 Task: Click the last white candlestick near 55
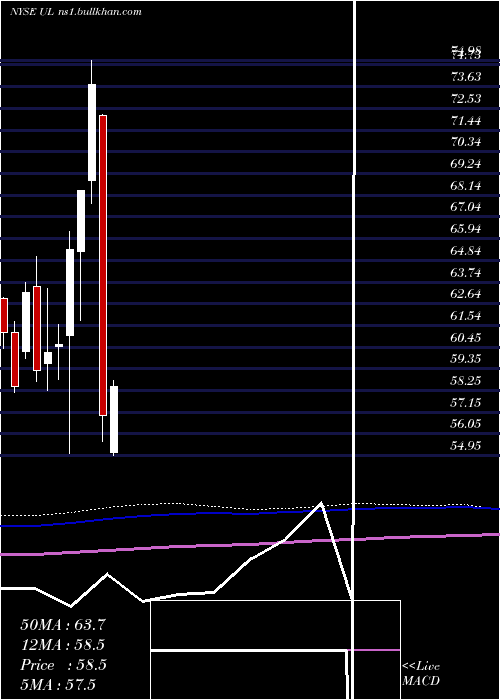click(x=114, y=419)
